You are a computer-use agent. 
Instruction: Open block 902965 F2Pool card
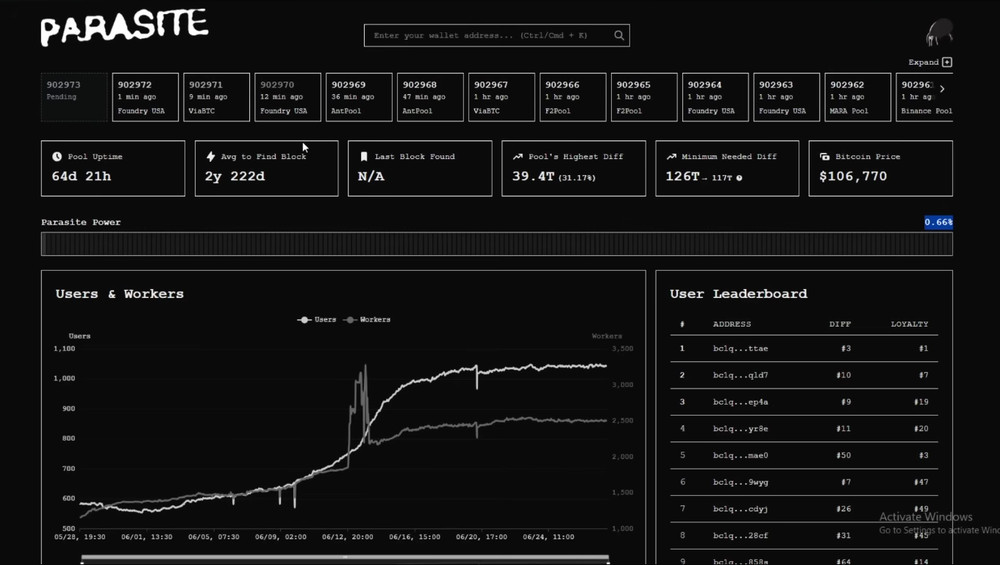coord(644,97)
